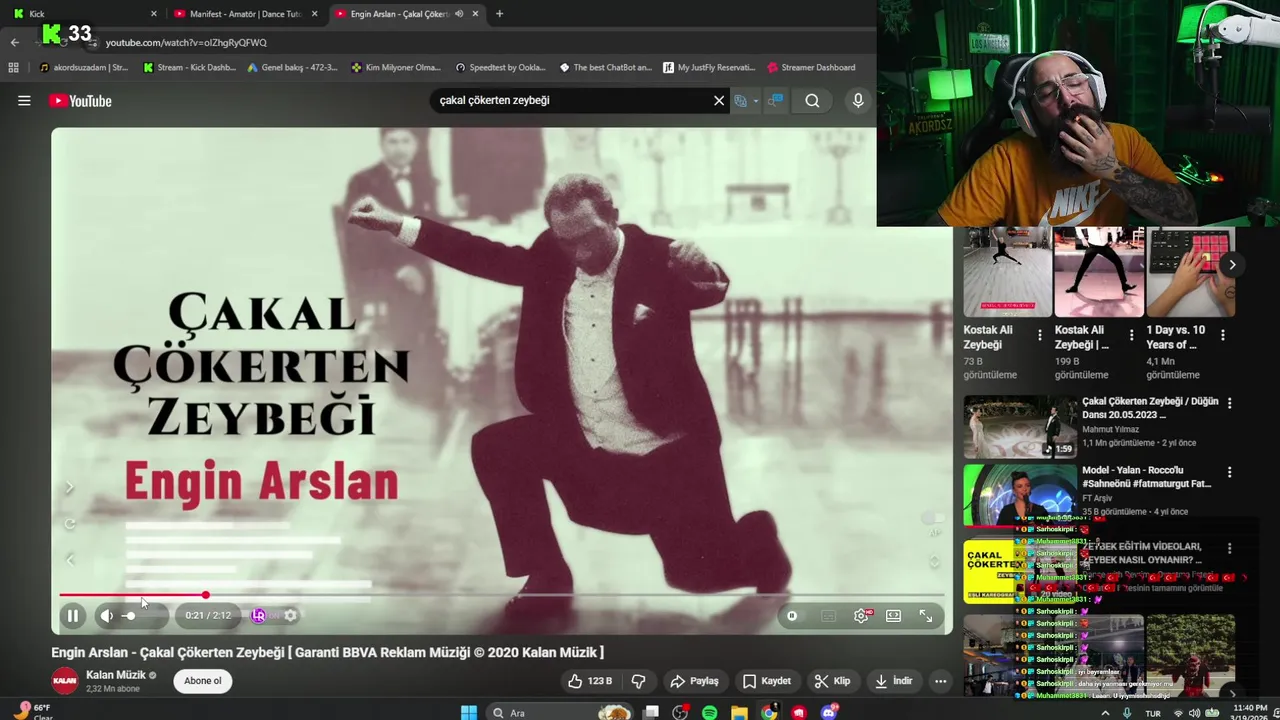Open the apps grid in bookmarks bar

tap(13, 68)
